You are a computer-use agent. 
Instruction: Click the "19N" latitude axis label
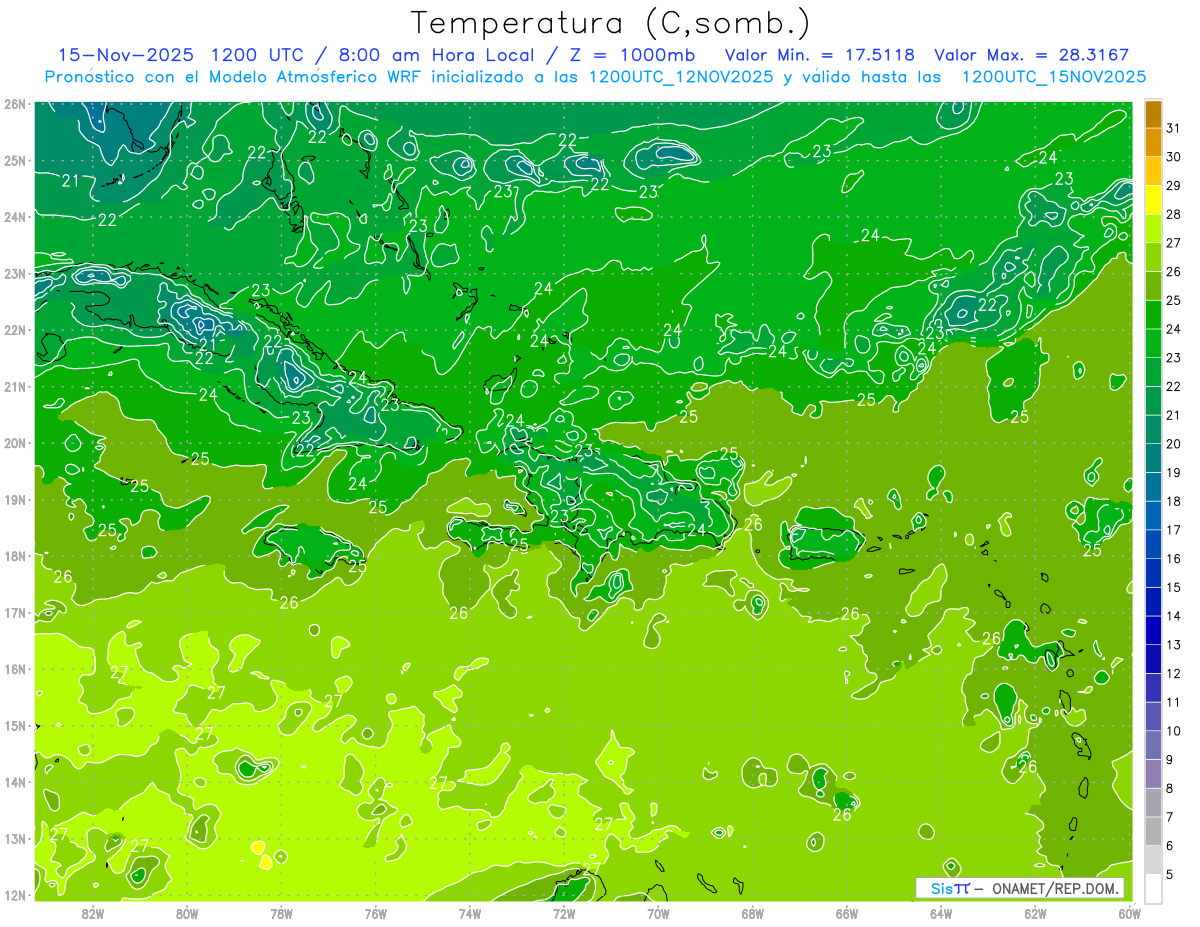(x=14, y=500)
